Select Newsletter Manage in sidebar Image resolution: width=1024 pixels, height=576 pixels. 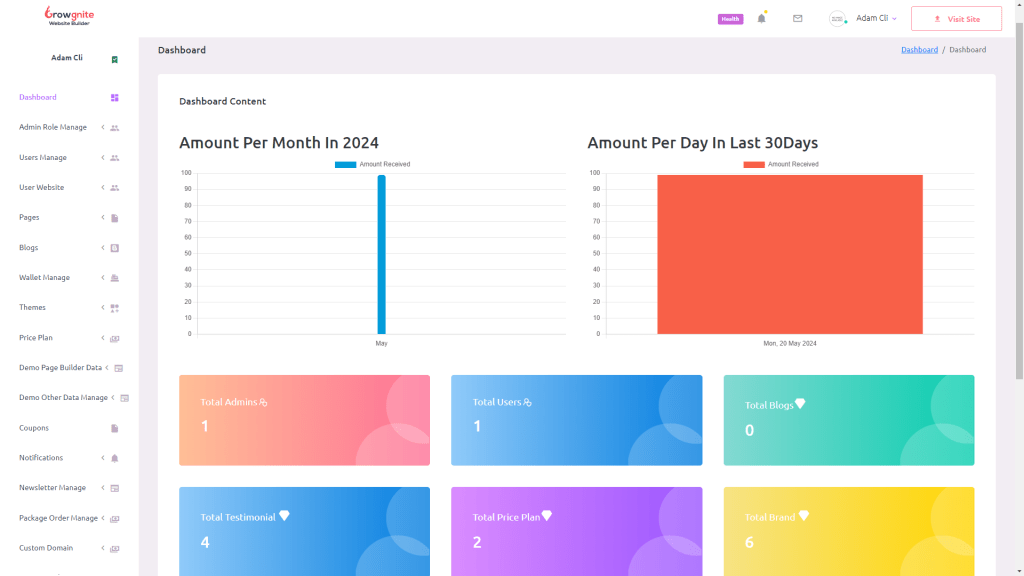coord(52,488)
